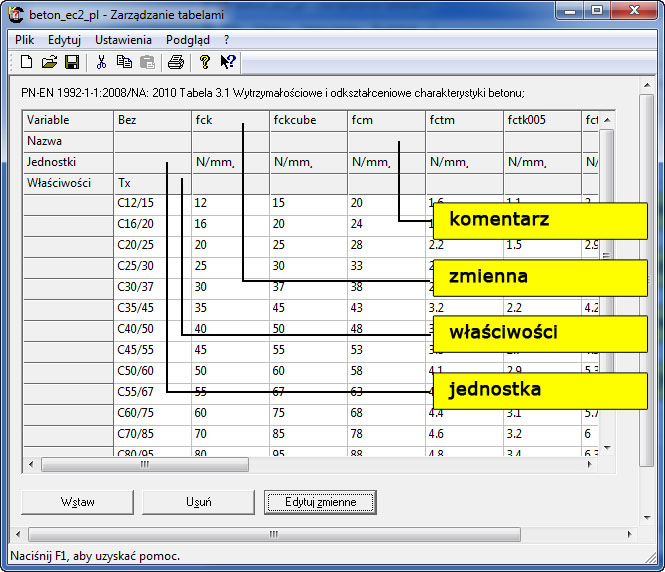This screenshot has width=665, height=572.
Task: Click the table scroll-up arrow
Action: coord(606,121)
